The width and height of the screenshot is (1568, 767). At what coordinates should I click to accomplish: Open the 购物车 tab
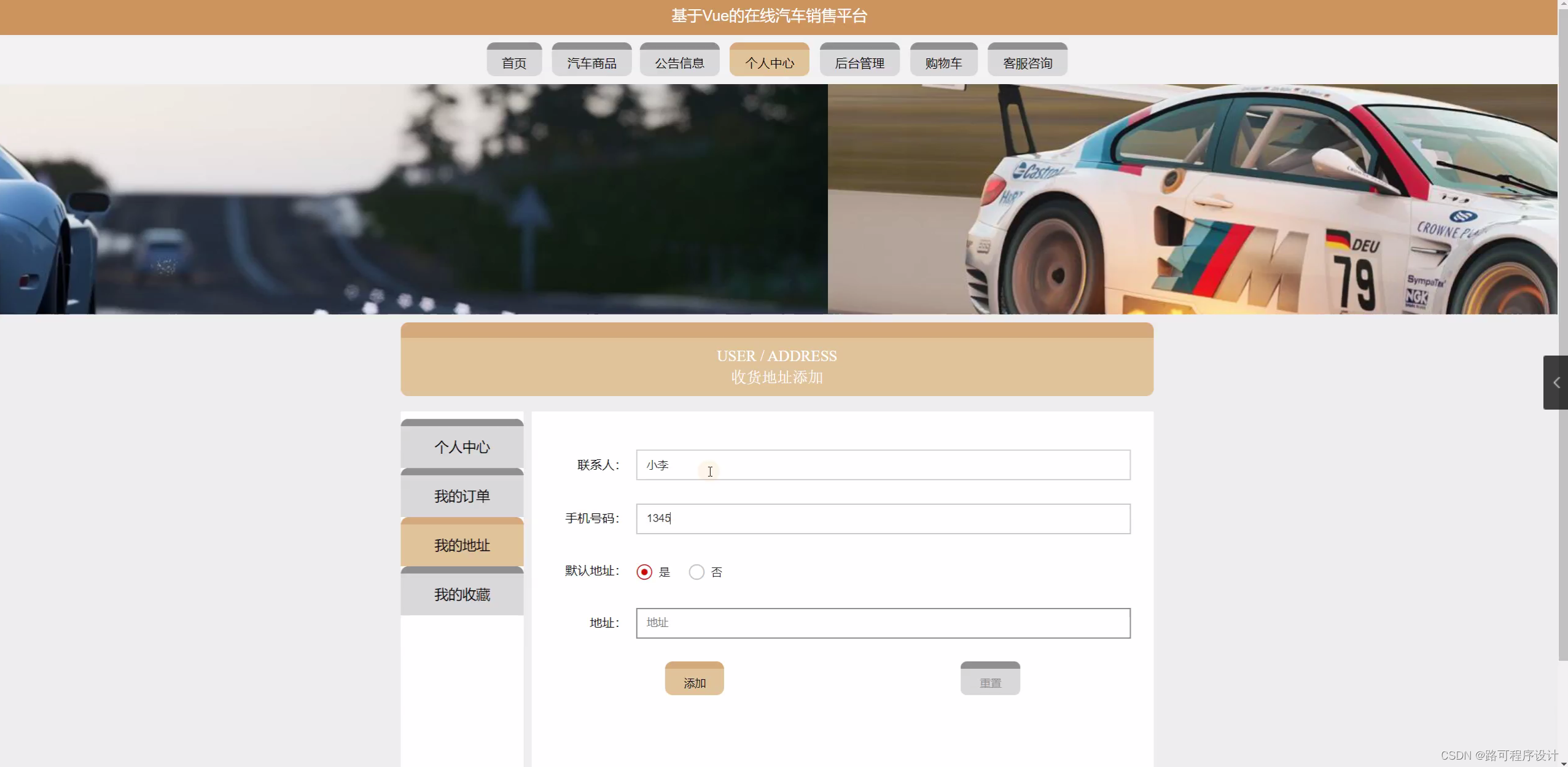click(943, 61)
